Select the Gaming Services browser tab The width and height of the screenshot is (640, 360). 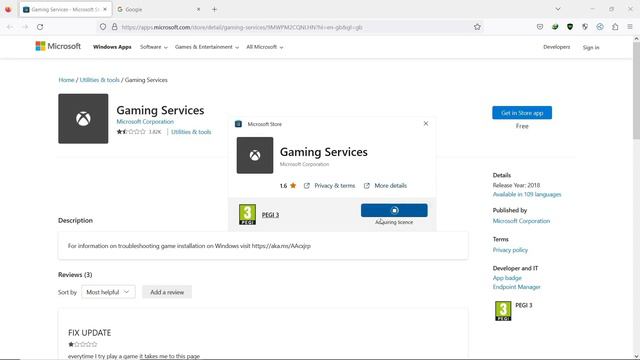(x=65, y=9)
